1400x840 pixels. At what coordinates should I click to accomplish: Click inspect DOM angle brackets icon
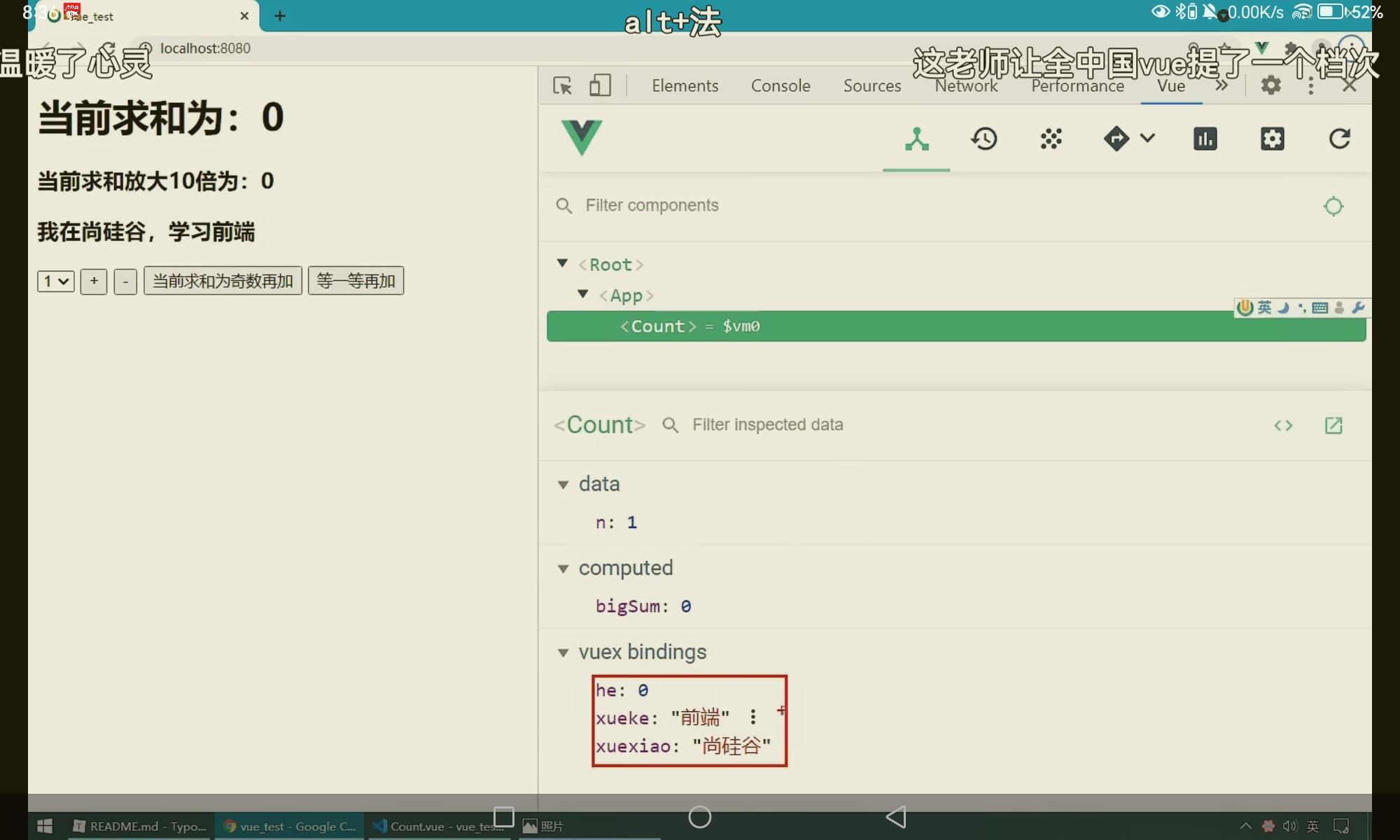(1283, 426)
